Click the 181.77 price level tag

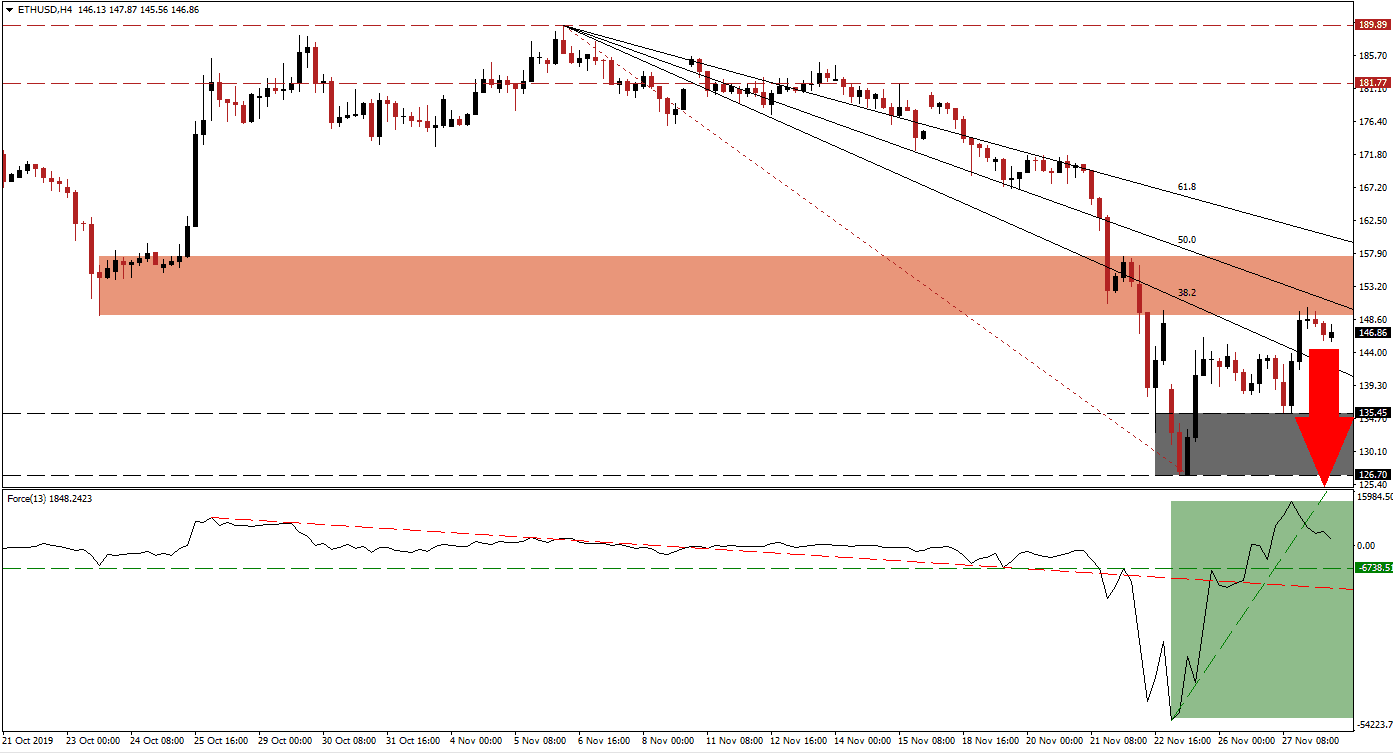point(1372,84)
